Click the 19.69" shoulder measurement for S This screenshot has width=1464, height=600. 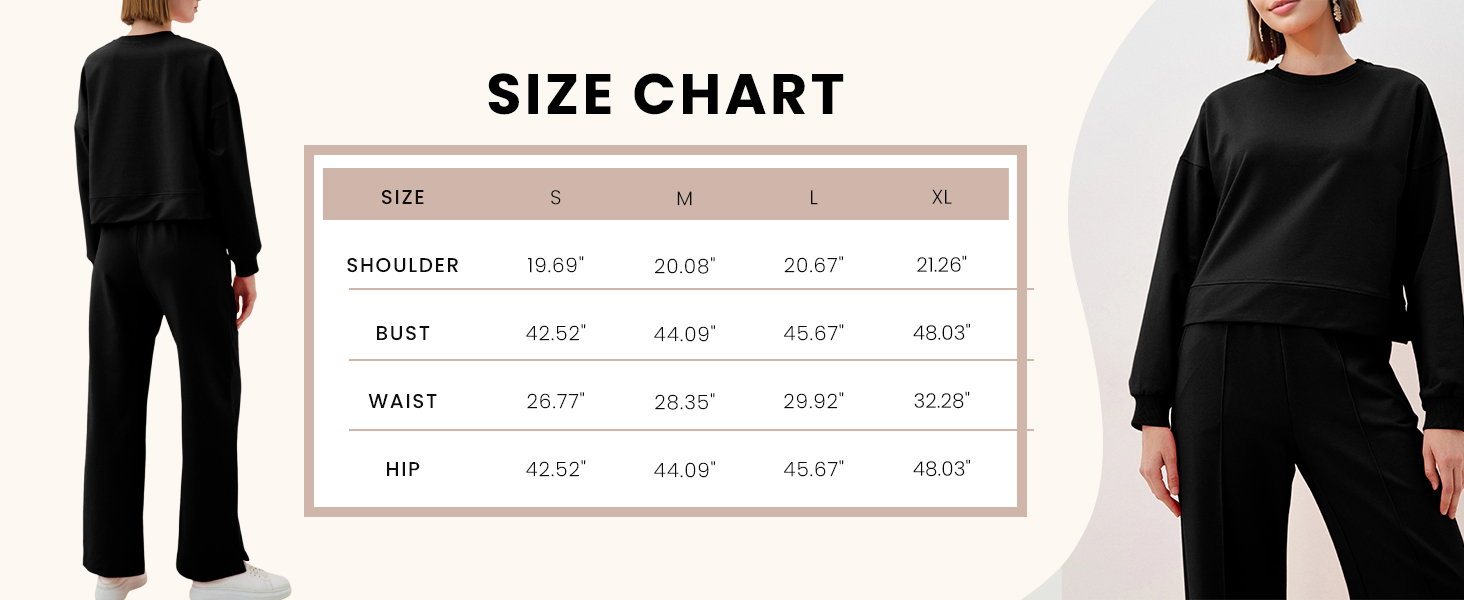tap(556, 265)
